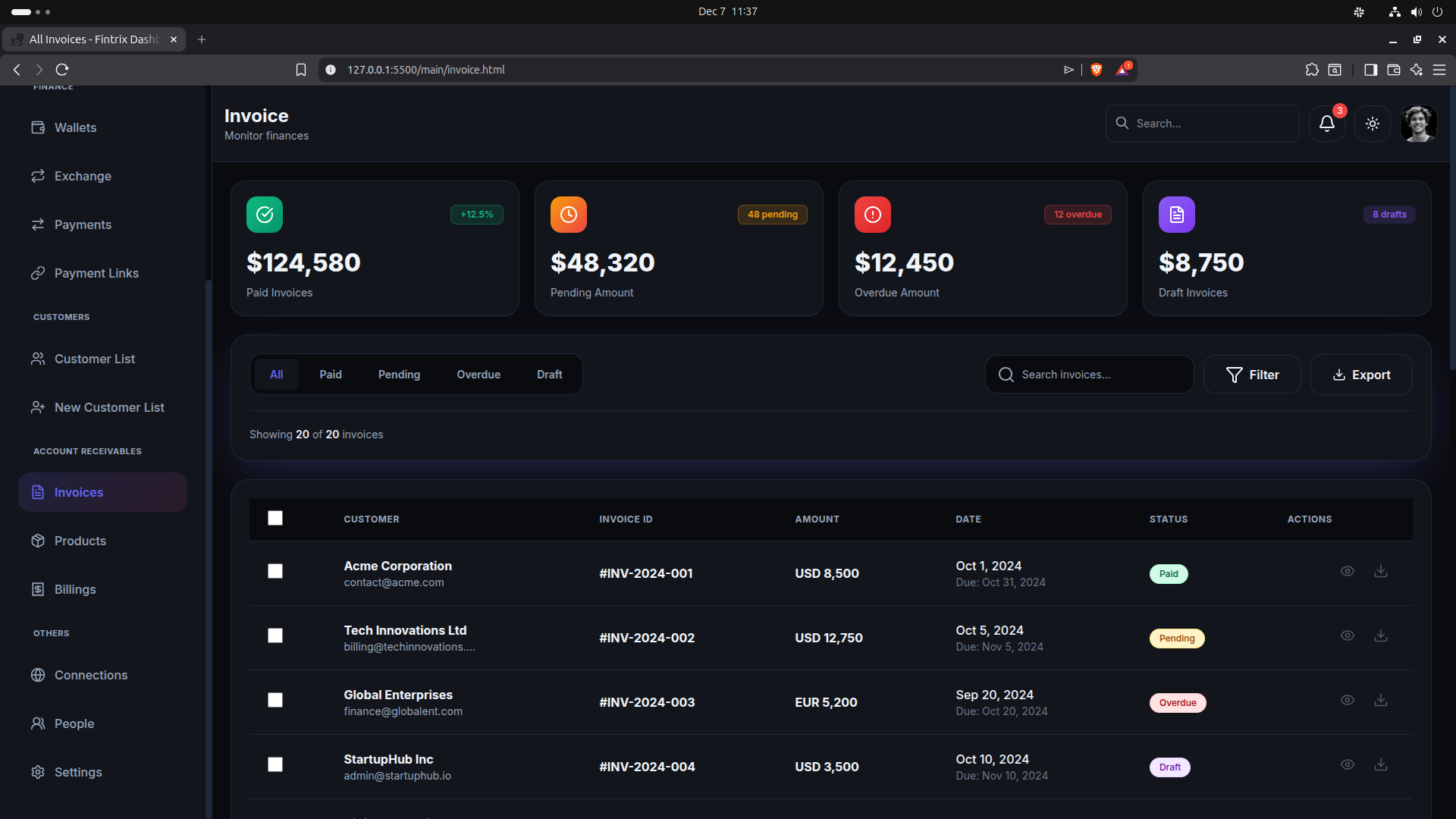Click the red Overdue Amount alert icon
Screen dimensions: 1456x819
click(872, 215)
